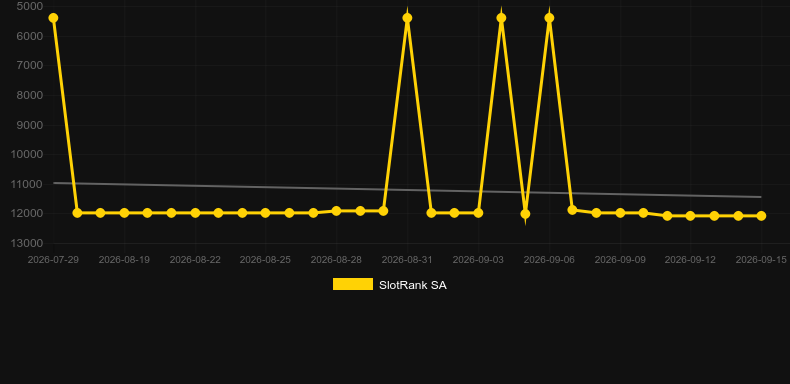This screenshot has height=384, width=790.
Task: Select the low point between the two September peaks
Action: pos(525,214)
